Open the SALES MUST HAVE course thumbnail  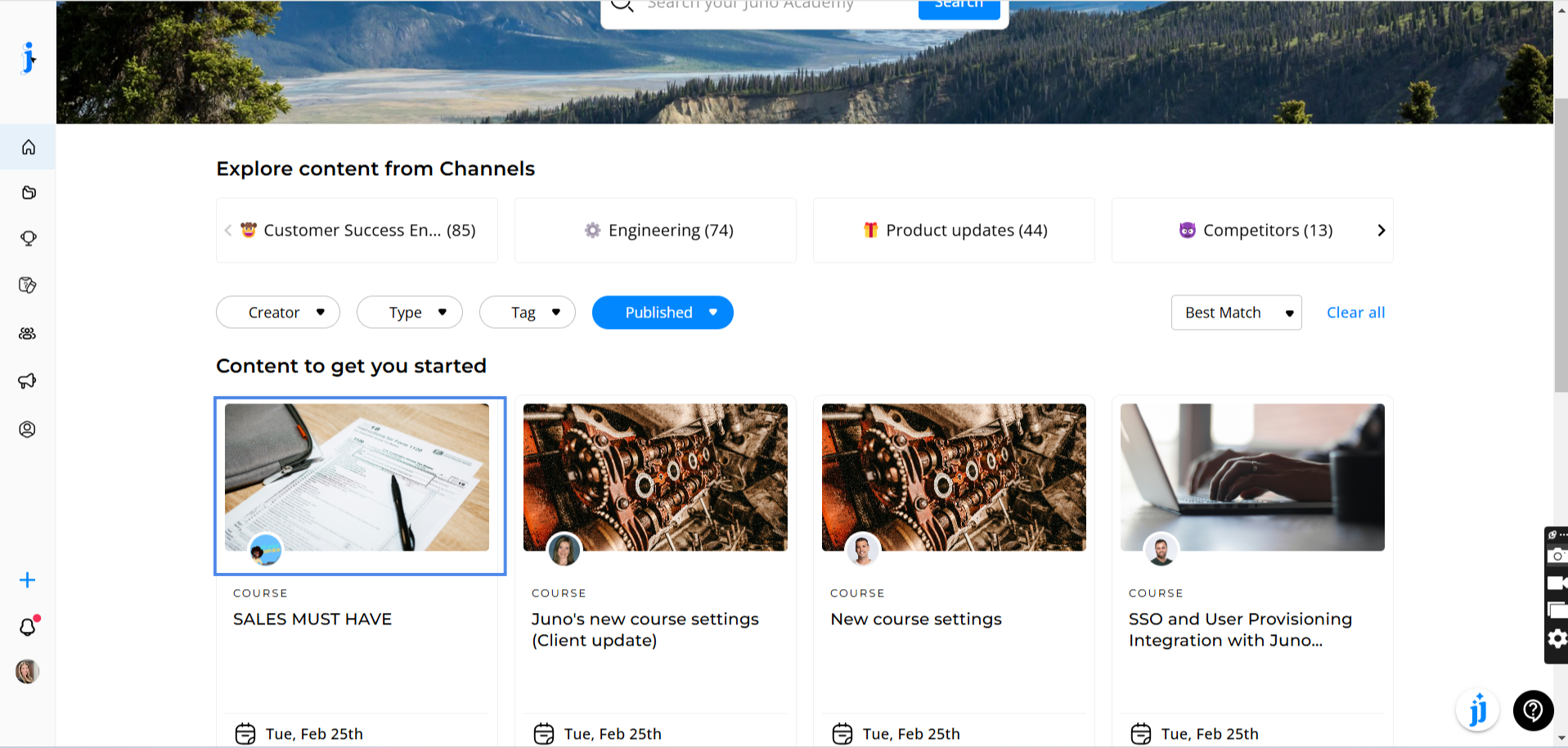(357, 477)
